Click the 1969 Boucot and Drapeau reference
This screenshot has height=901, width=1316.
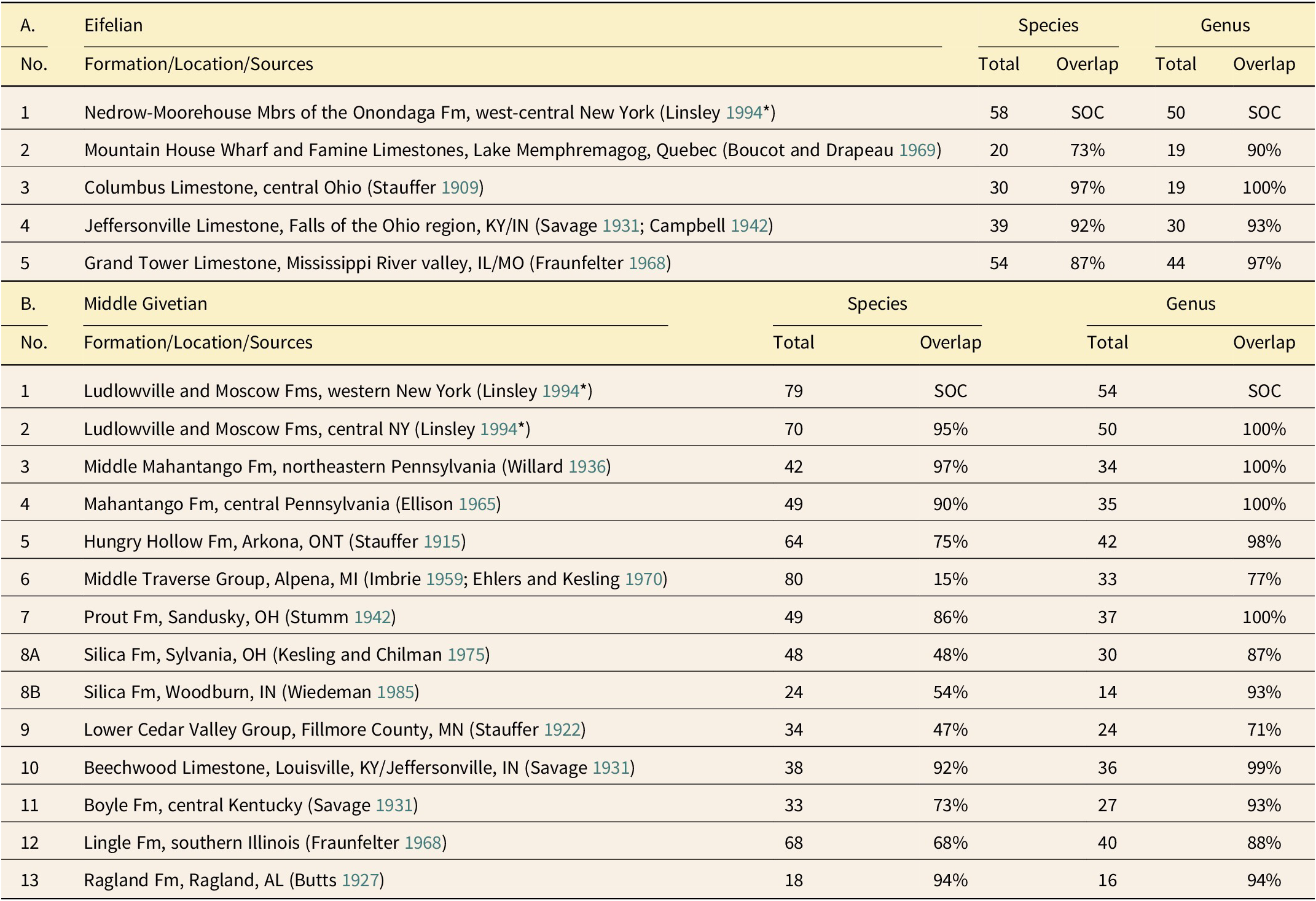point(917,150)
